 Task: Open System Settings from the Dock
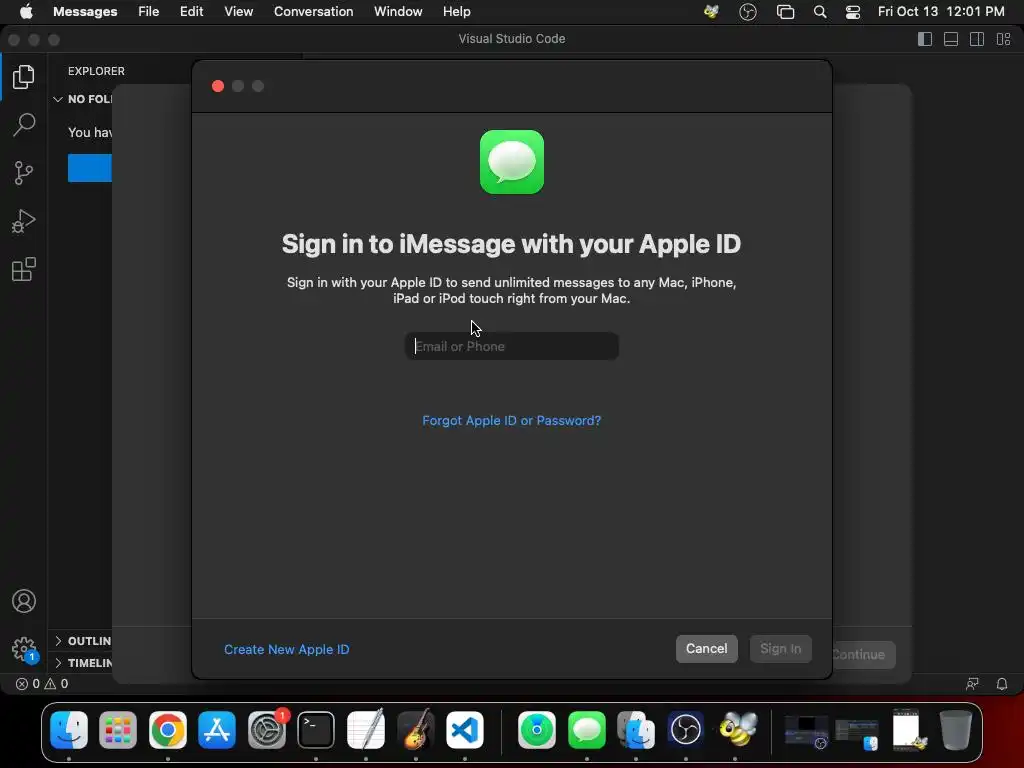tap(266, 729)
